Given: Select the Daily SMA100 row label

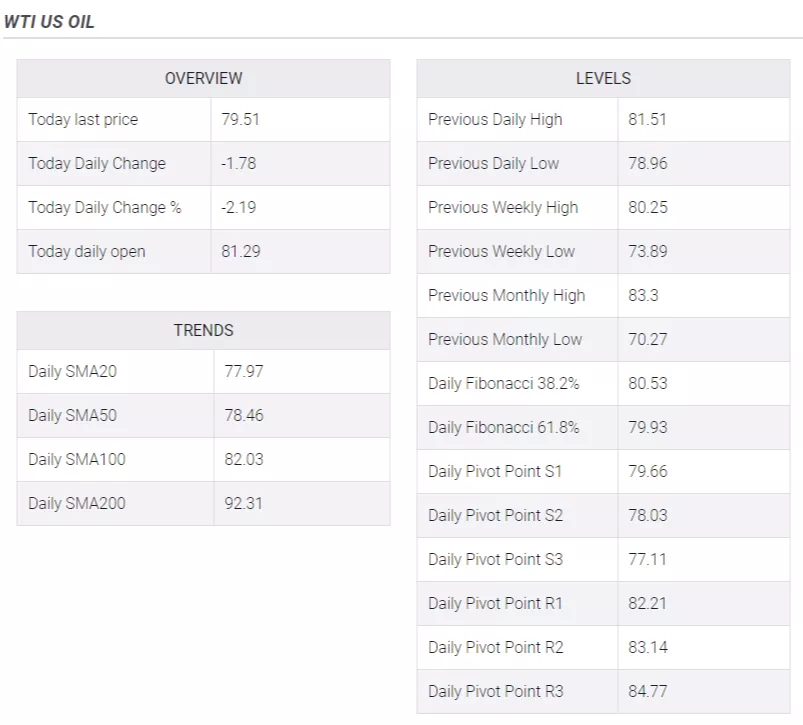Looking at the screenshot, I should point(77,459).
